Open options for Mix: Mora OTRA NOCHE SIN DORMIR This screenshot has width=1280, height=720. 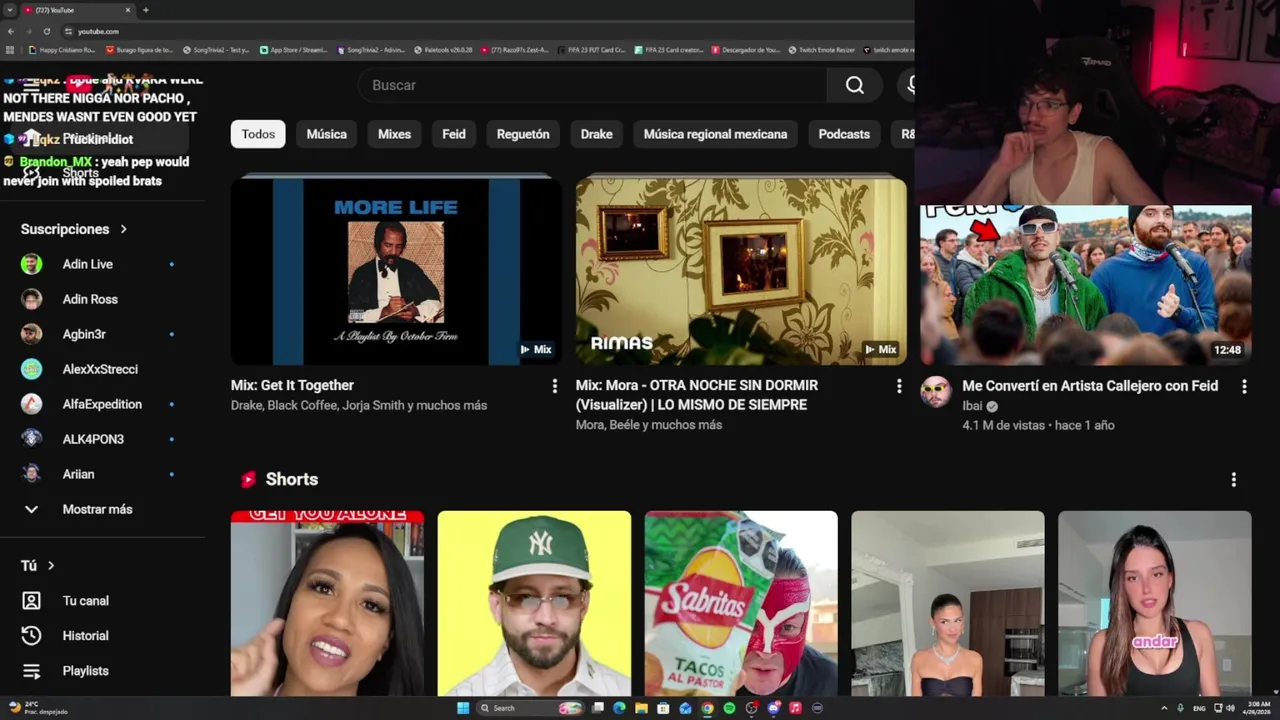899,386
